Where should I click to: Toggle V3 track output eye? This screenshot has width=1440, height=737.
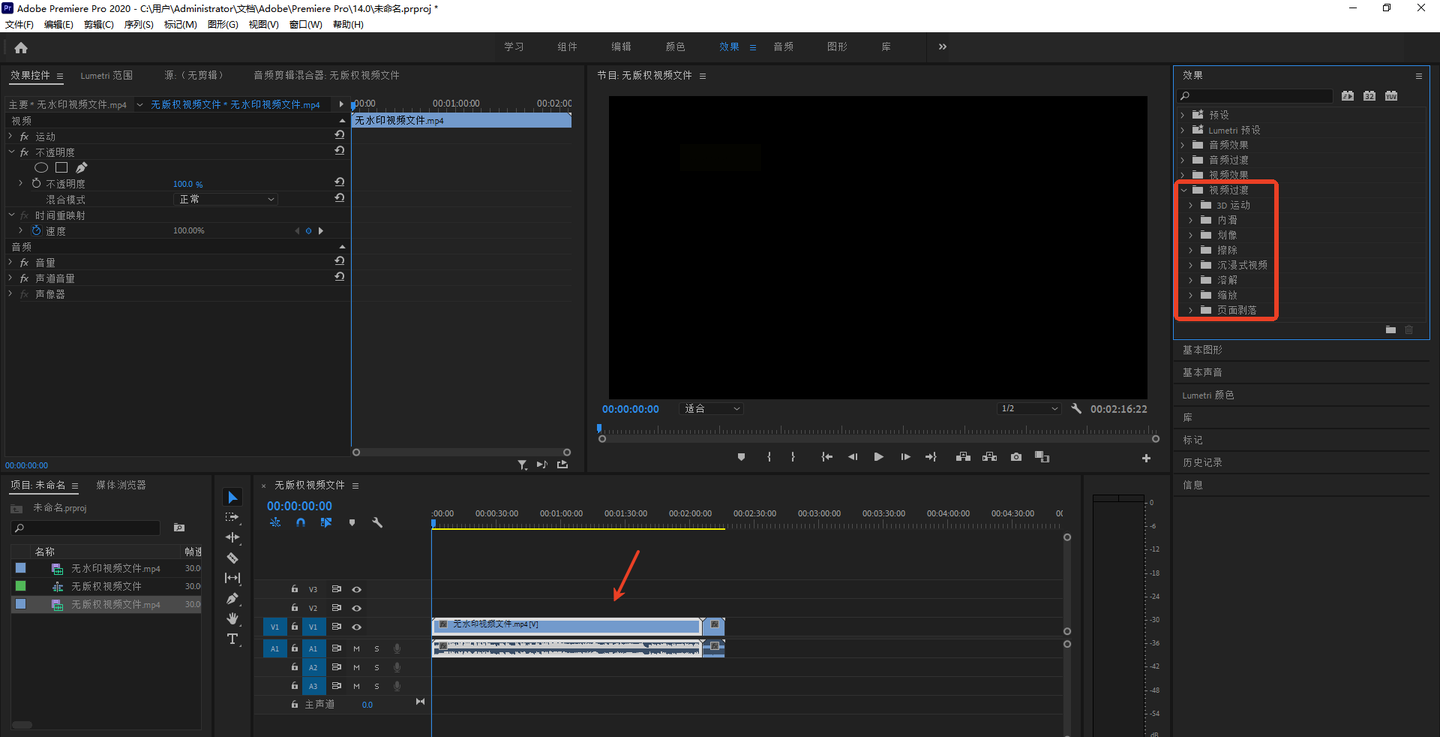pos(356,590)
